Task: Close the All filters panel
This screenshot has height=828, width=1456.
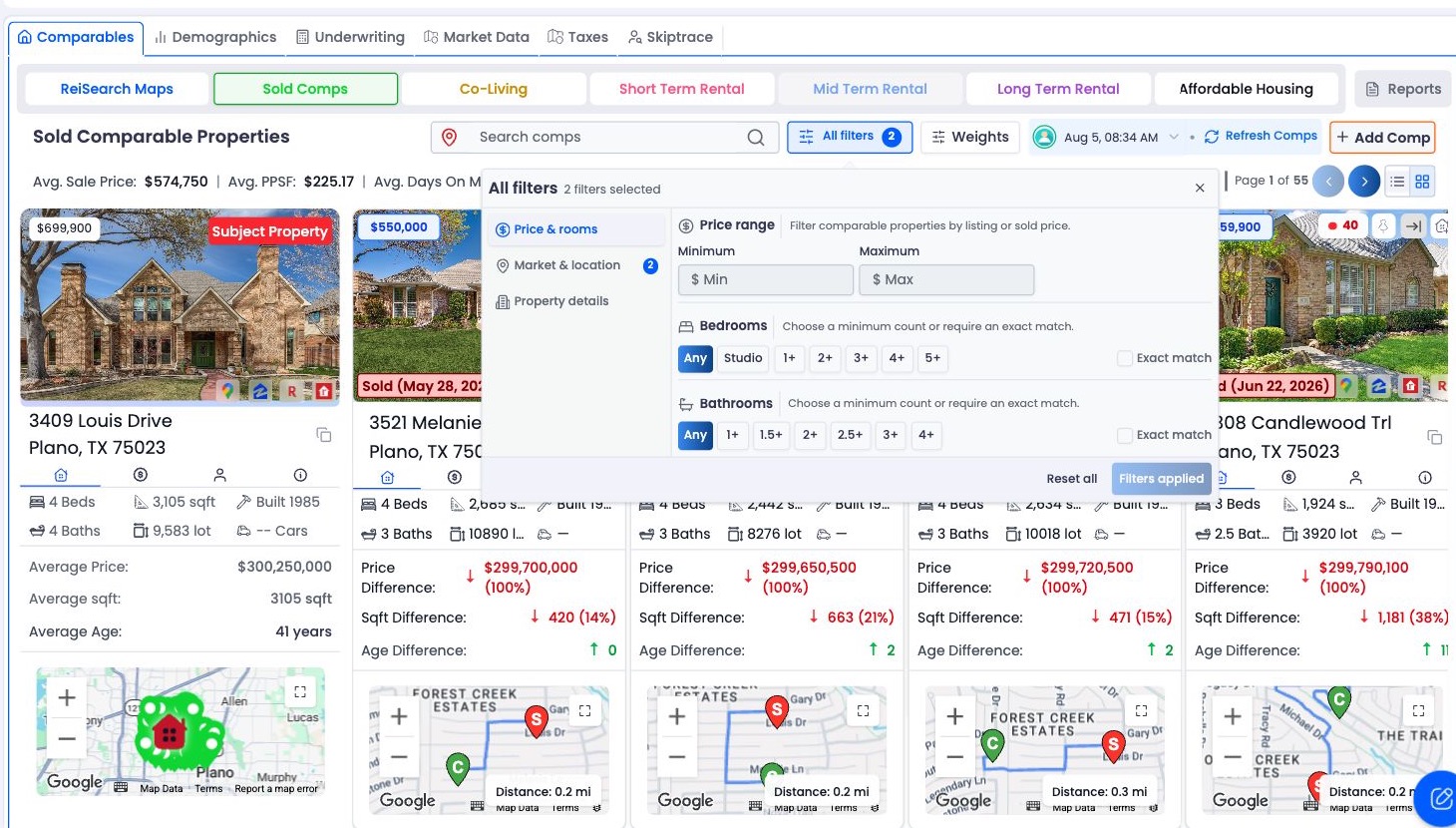Action: 1200,188
